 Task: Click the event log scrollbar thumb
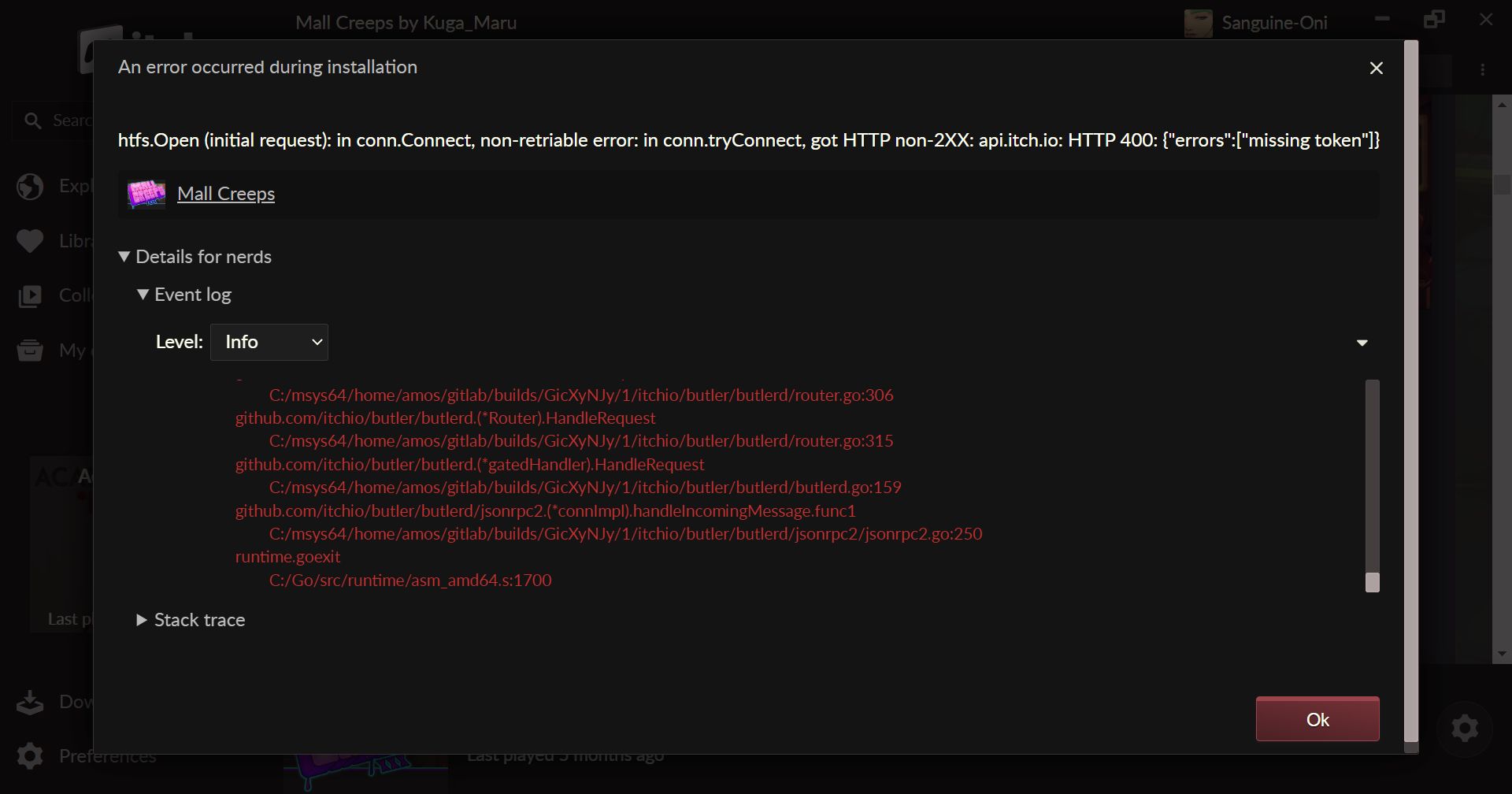click(x=1372, y=582)
